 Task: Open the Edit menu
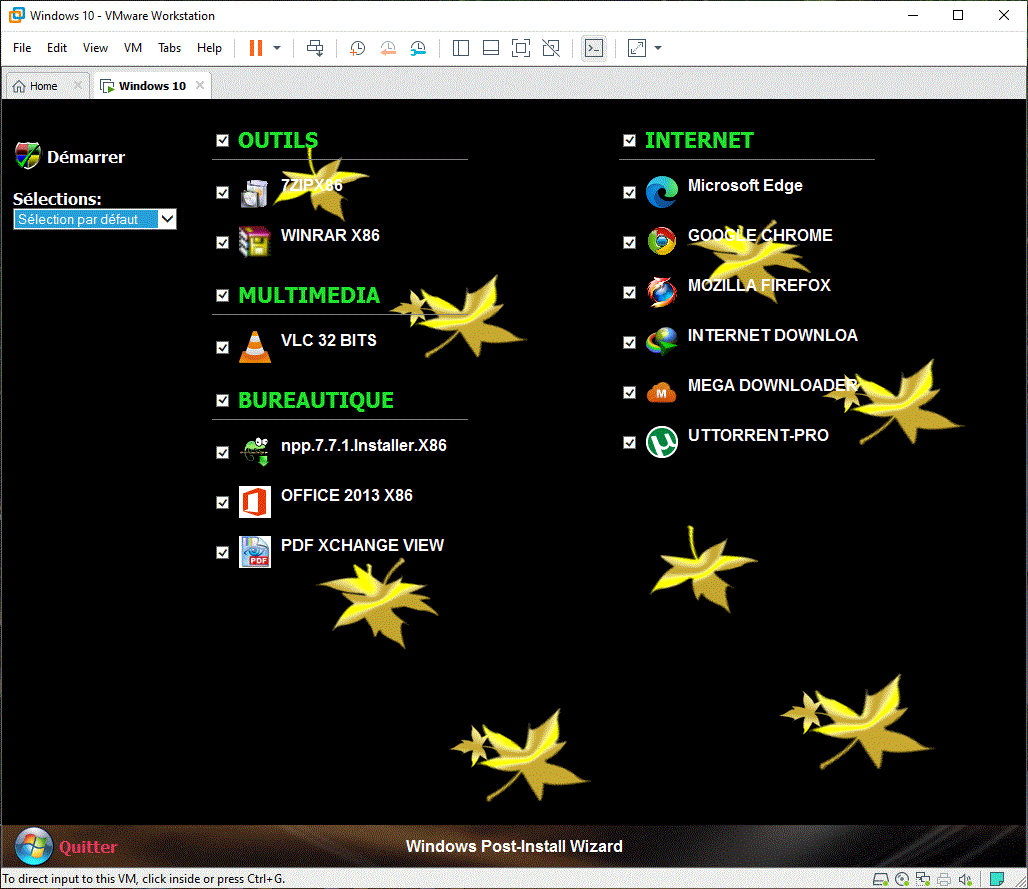[56, 48]
